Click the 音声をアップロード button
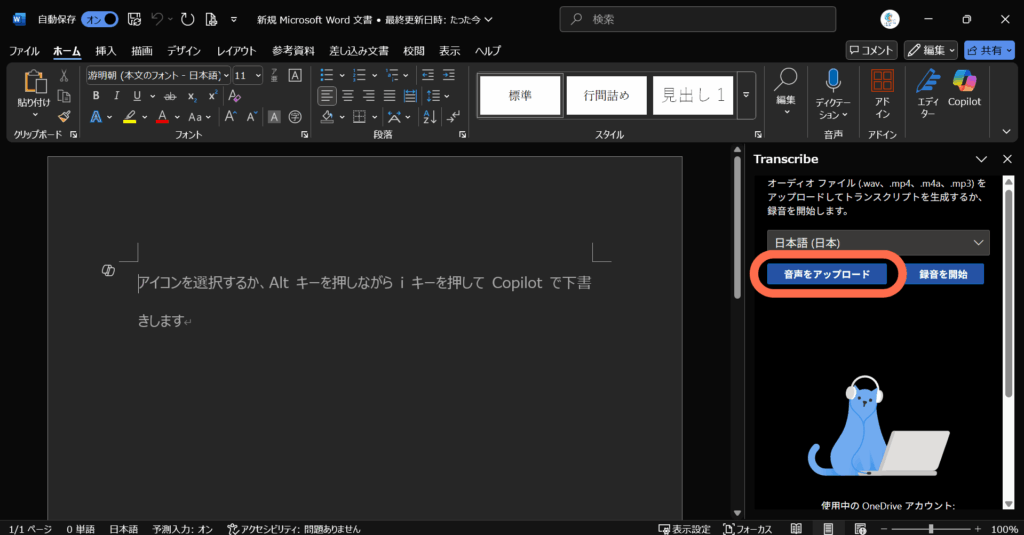The height and width of the screenshot is (535, 1024). point(827,274)
